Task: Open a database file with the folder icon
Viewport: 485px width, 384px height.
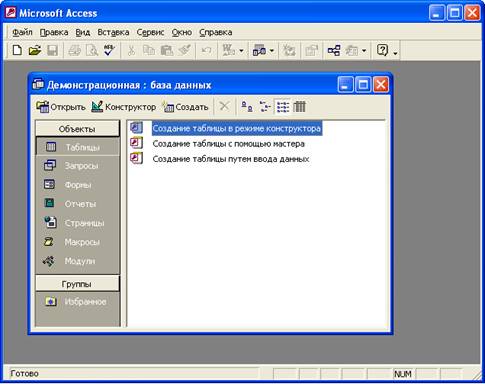Action: click(x=35, y=50)
